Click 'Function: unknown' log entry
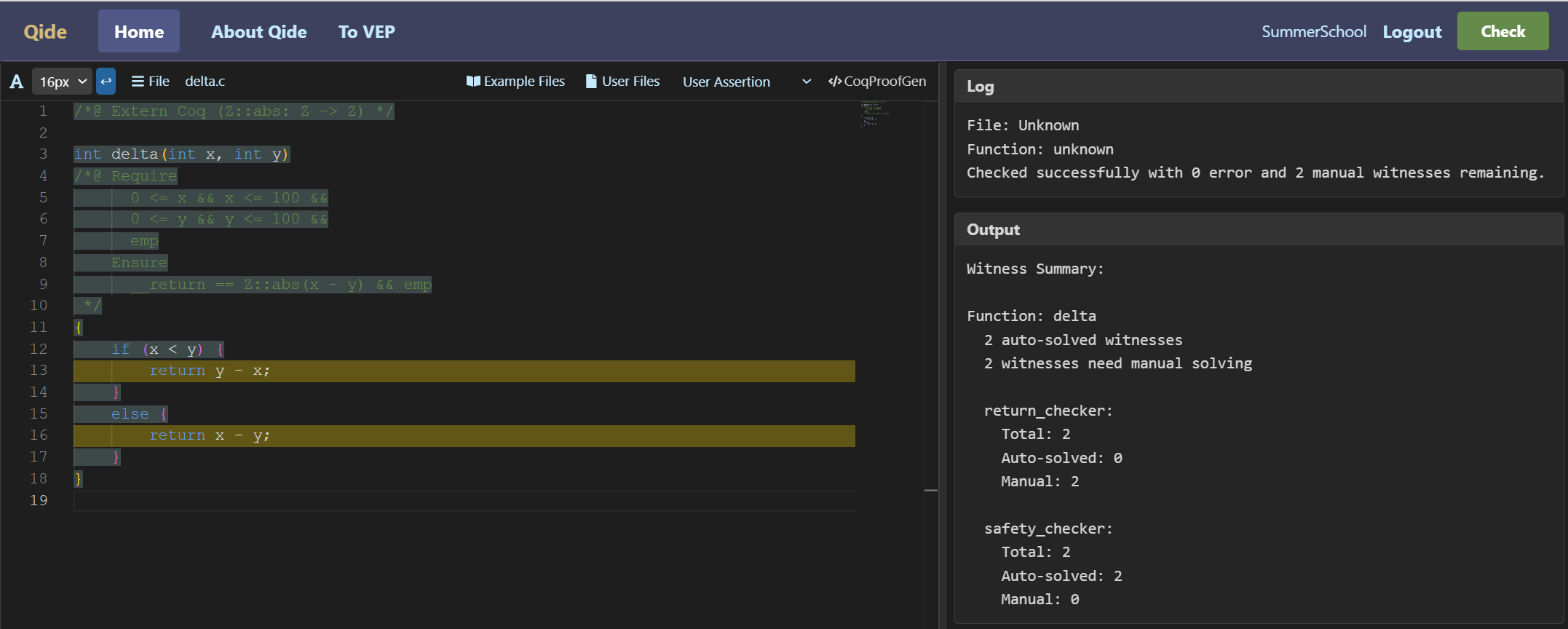 [x=1040, y=149]
